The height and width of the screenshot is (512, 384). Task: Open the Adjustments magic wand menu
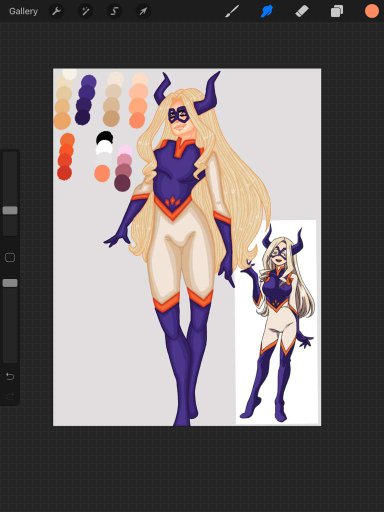tap(85, 11)
